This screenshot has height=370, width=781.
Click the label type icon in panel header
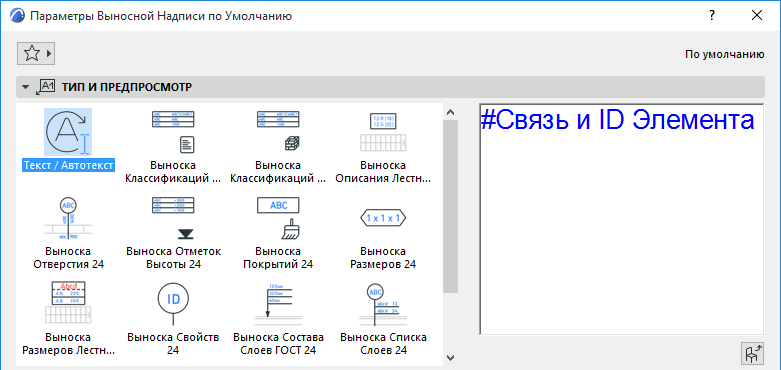45,87
